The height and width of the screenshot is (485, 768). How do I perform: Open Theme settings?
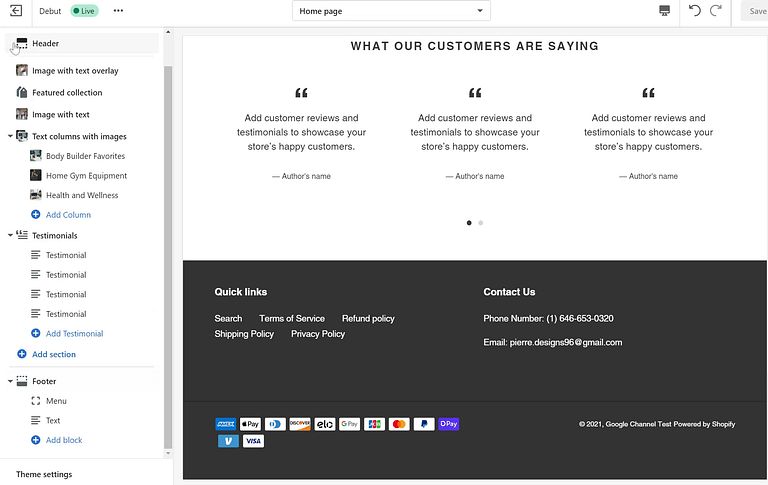[x=44, y=474]
